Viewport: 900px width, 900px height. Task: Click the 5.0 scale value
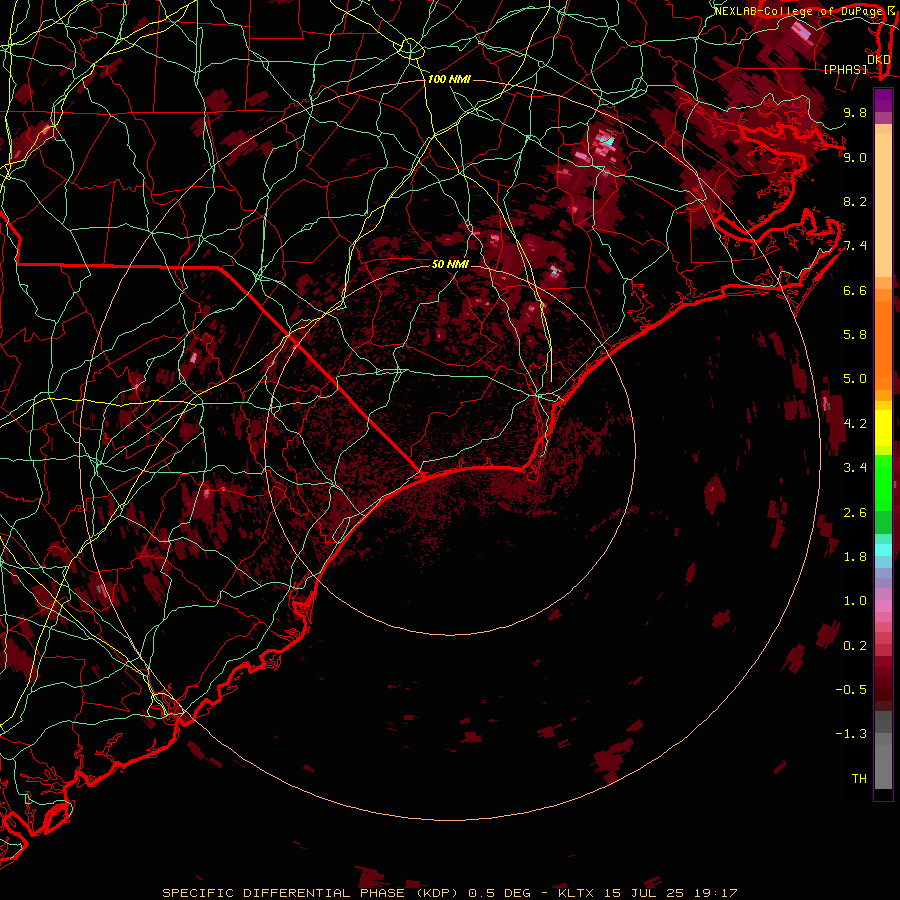click(x=855, y=379)
